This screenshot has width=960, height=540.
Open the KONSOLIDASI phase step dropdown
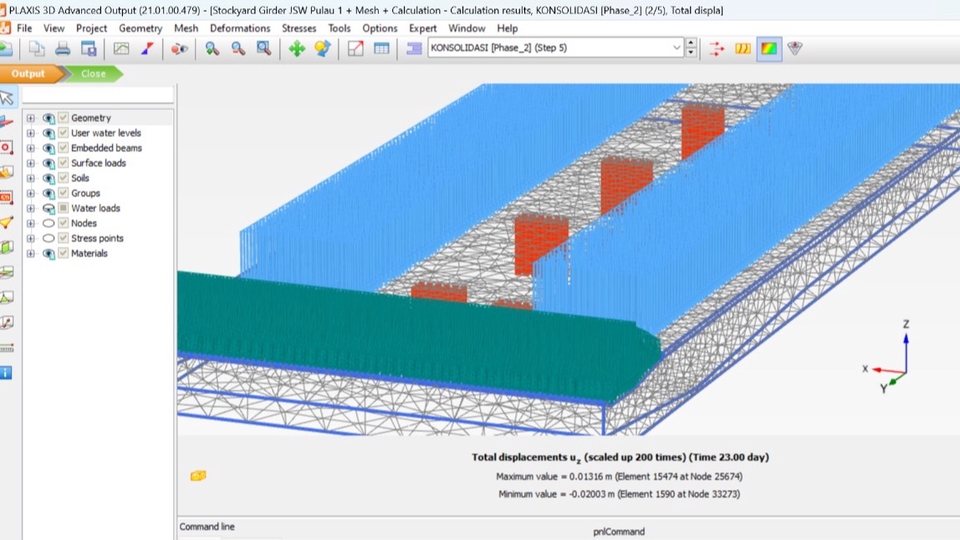tap(677, 48)
